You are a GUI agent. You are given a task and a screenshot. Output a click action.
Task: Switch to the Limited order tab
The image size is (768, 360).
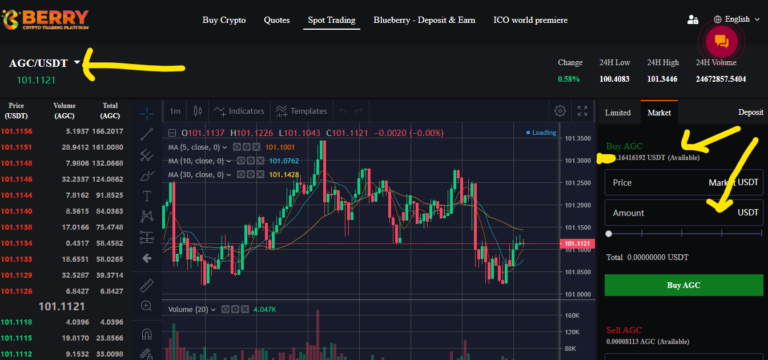[618, 113]
